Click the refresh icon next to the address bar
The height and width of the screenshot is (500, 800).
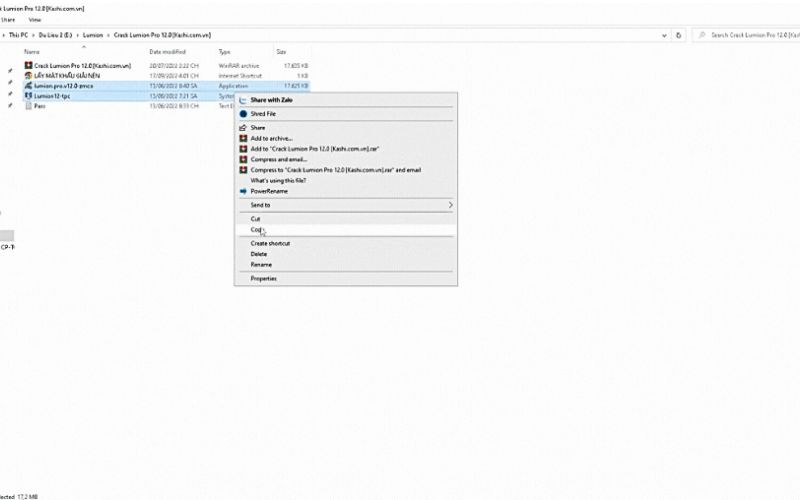click(x=679, y=35)
